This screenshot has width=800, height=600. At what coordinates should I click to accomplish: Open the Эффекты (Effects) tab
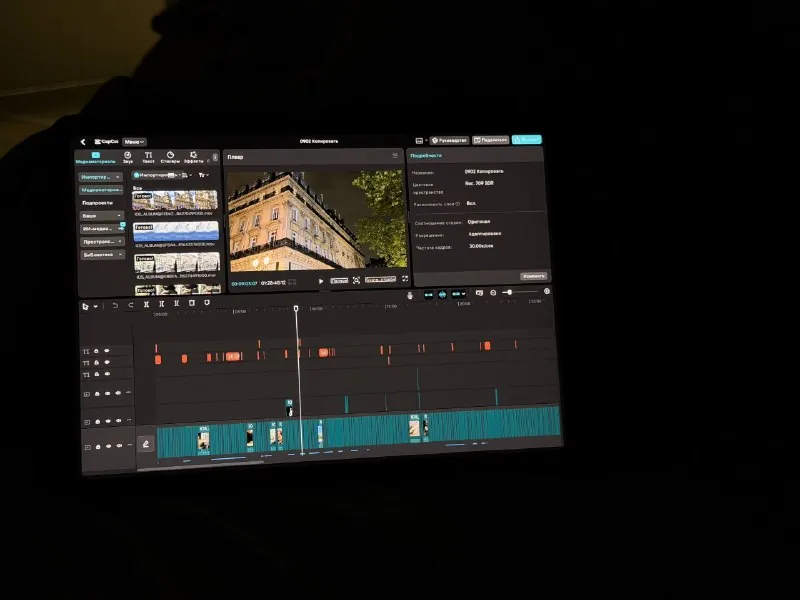click(x=193, y=158)
